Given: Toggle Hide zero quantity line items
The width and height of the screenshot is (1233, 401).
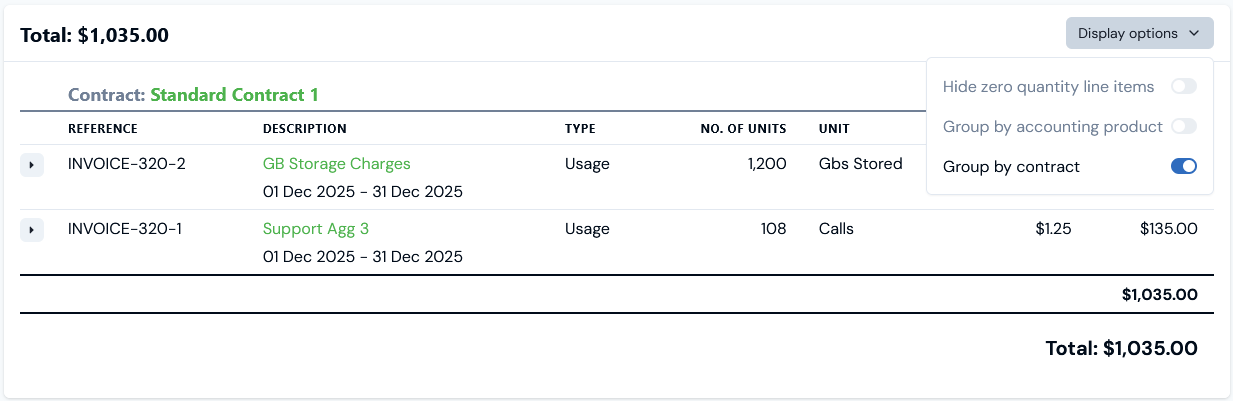Looking at the screenshot, I should point(1184,87).
